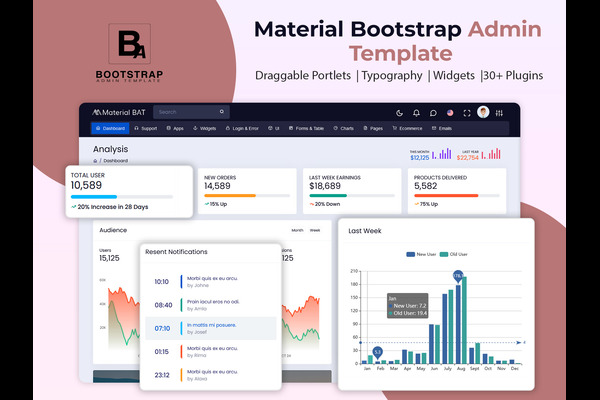Open the 08:40 notification by Amla
The height and width of the screenshot is (400, 600).
(210, 305)
